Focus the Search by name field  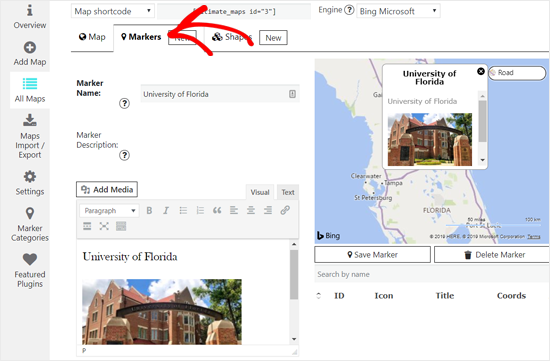click(432, 274)
